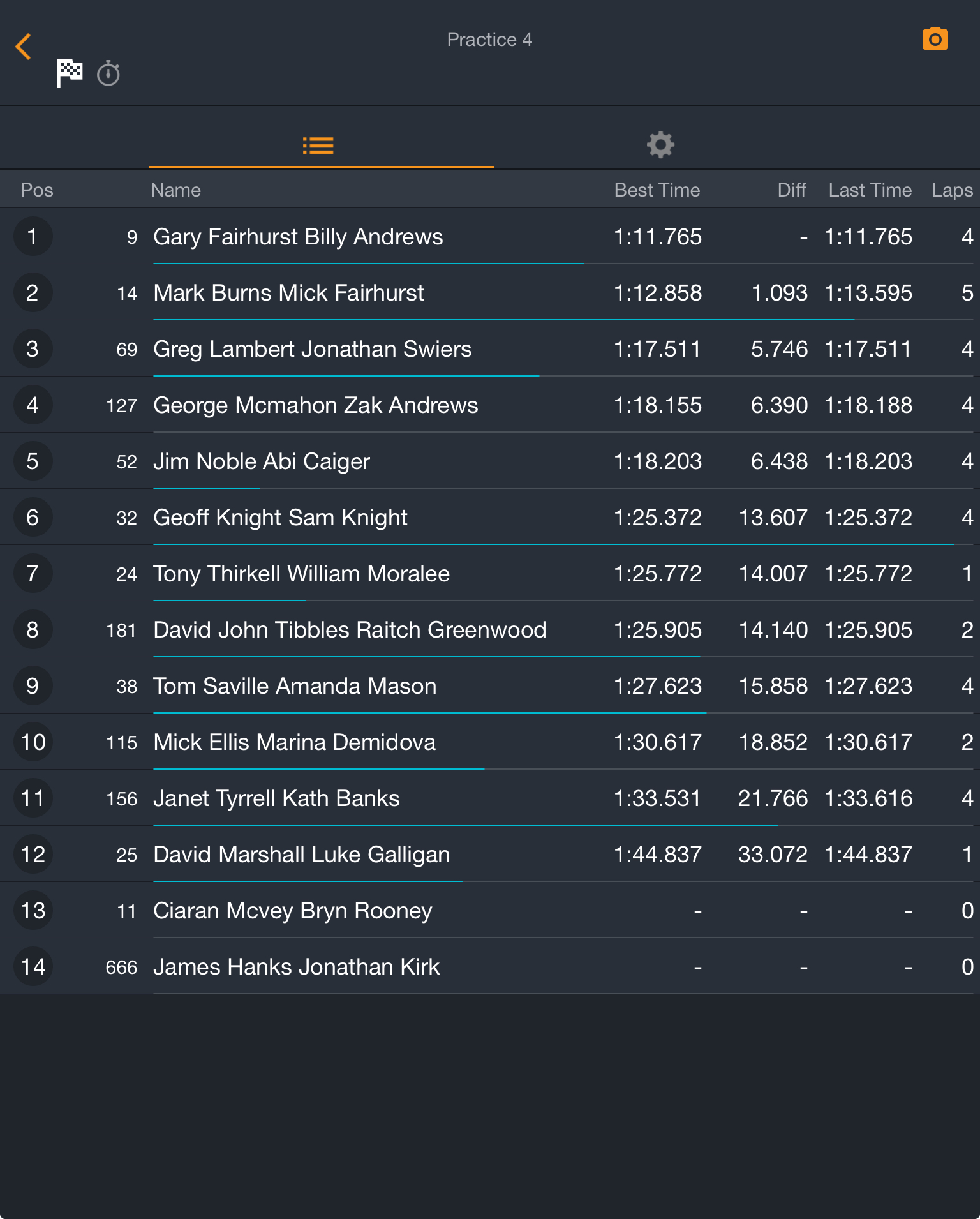Tap the Name column header

point(175,190)
